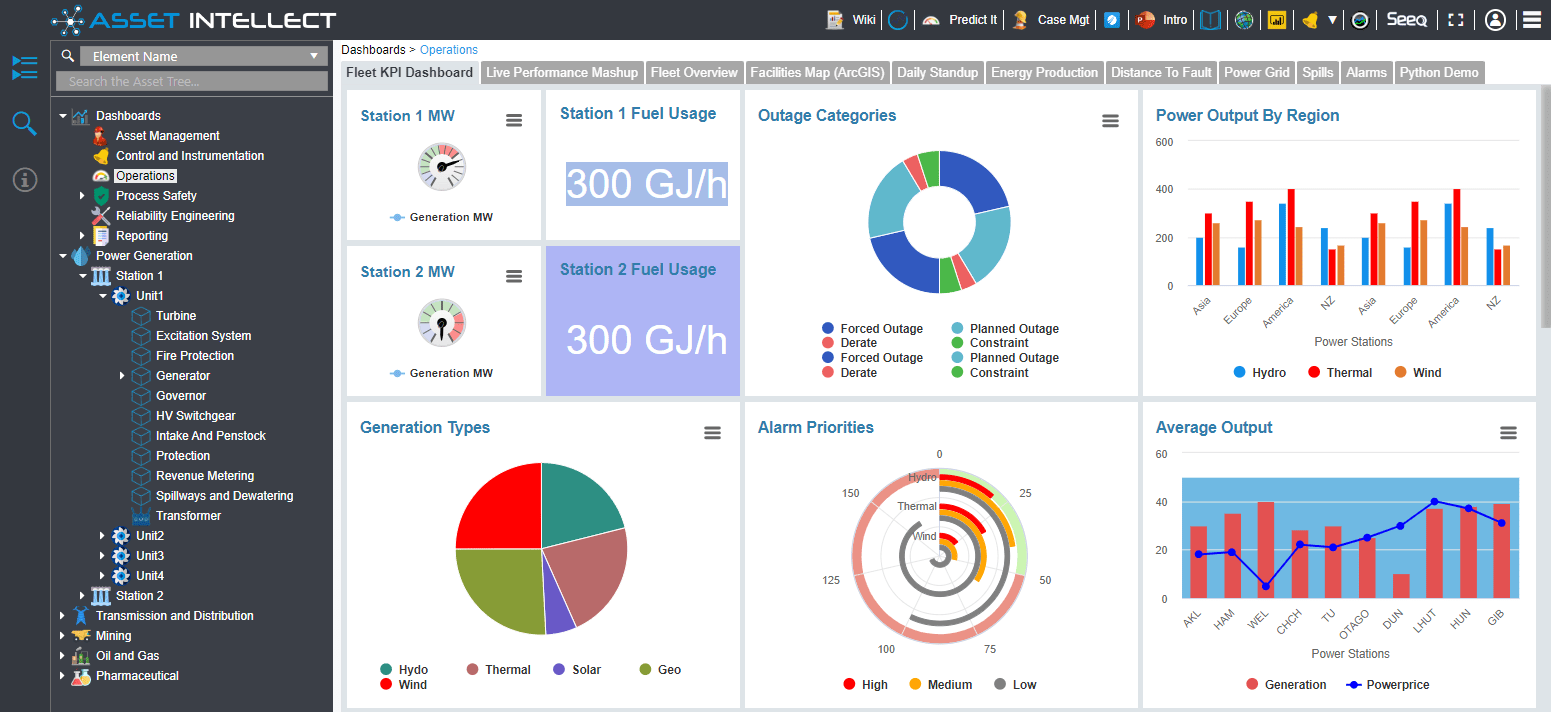Open the user account icon top right

pos(1495,19)
